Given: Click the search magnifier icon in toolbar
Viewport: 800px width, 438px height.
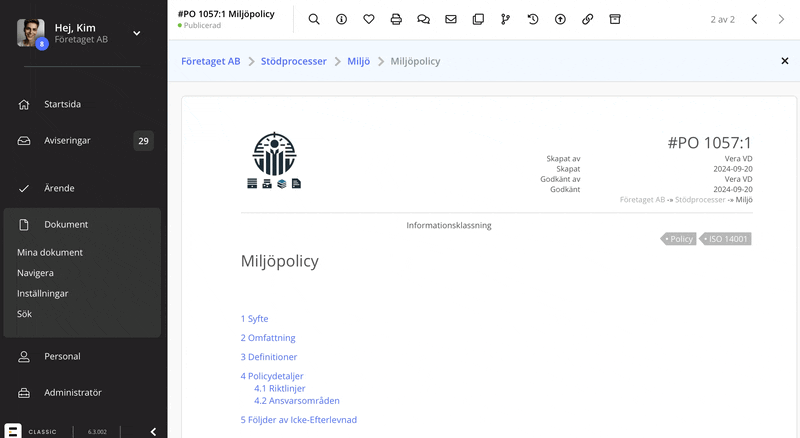Looking at the screenshot, I should pyautogui.click(x=314, y=19).
